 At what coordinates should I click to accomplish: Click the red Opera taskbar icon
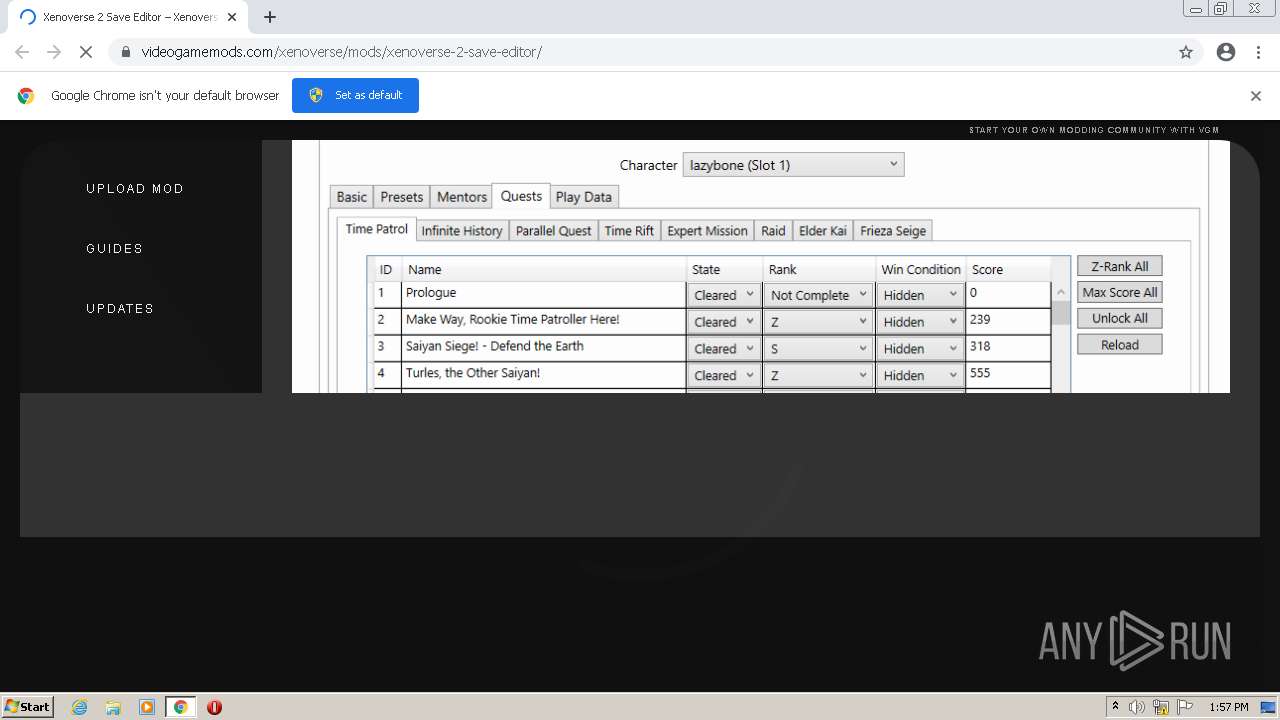(x=214, y=707)
